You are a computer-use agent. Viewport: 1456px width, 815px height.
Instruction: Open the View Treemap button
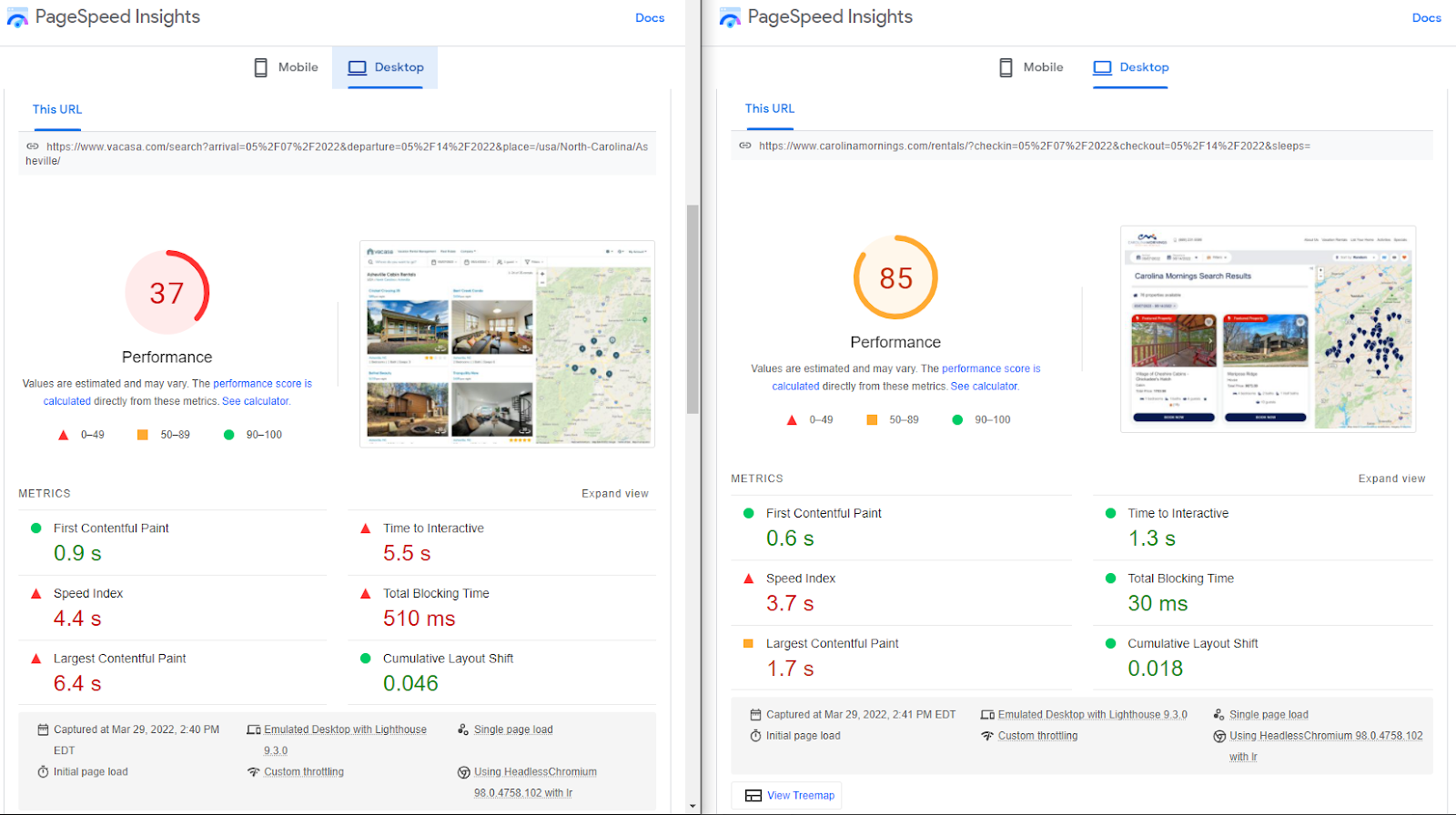click(x=787, y=796)
